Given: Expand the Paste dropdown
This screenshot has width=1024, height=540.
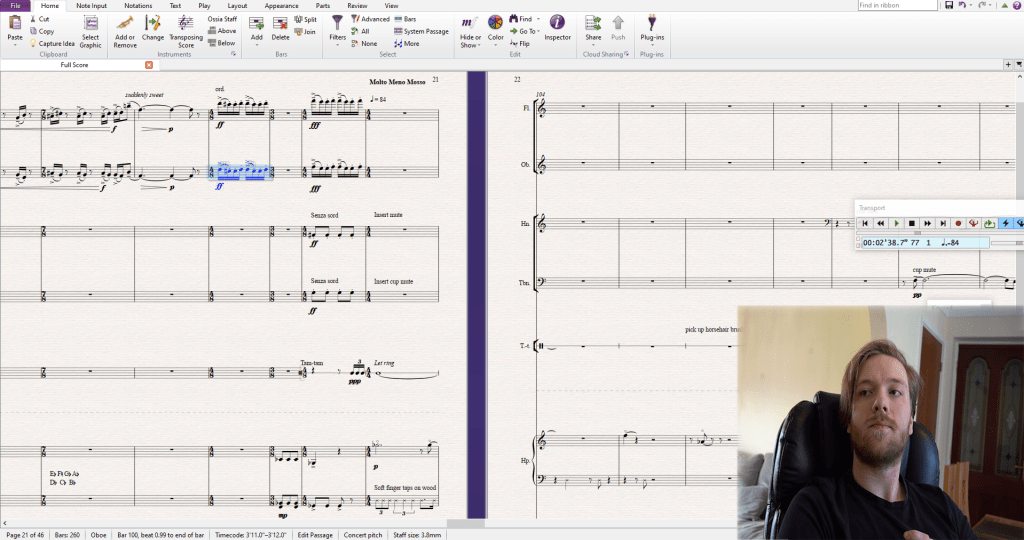Looking at the screenshot, I should tap(15, 45).
